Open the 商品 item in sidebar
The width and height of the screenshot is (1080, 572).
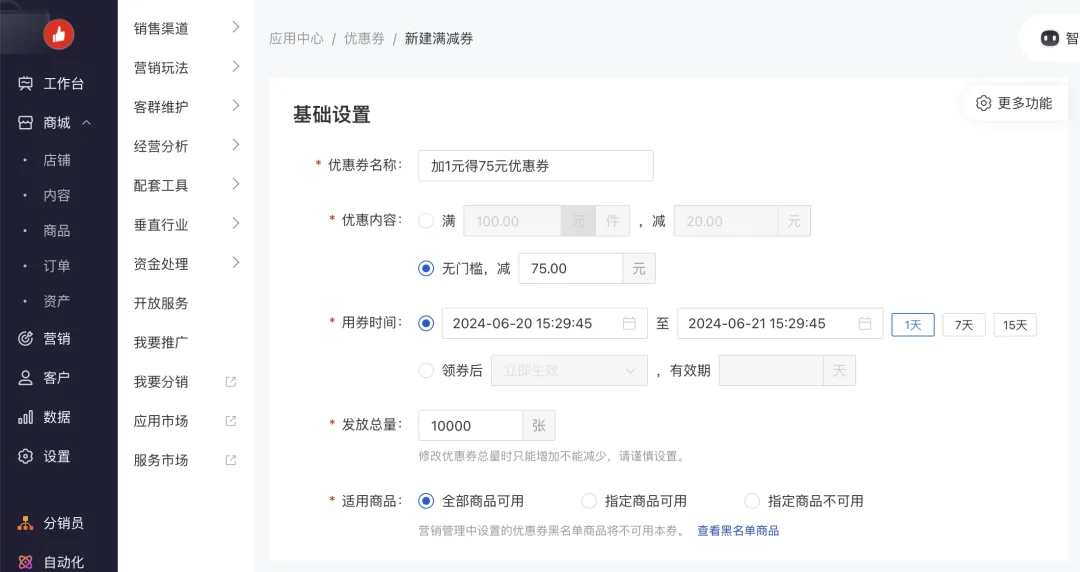point(57,230)
